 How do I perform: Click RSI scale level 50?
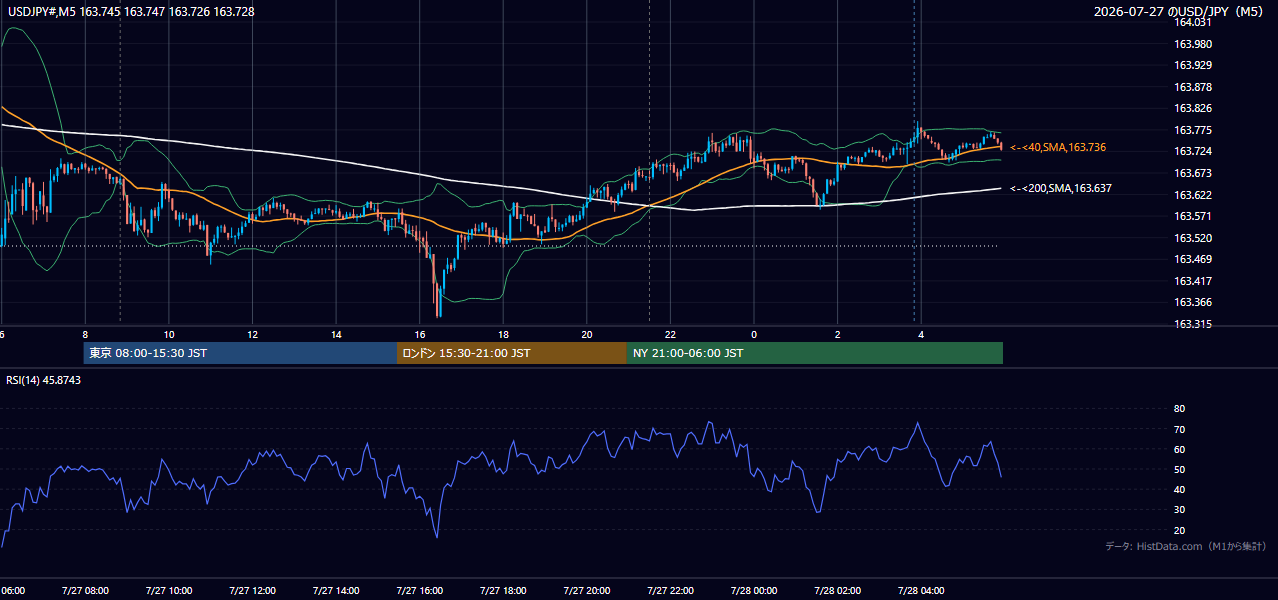(x=1179, y=469)
